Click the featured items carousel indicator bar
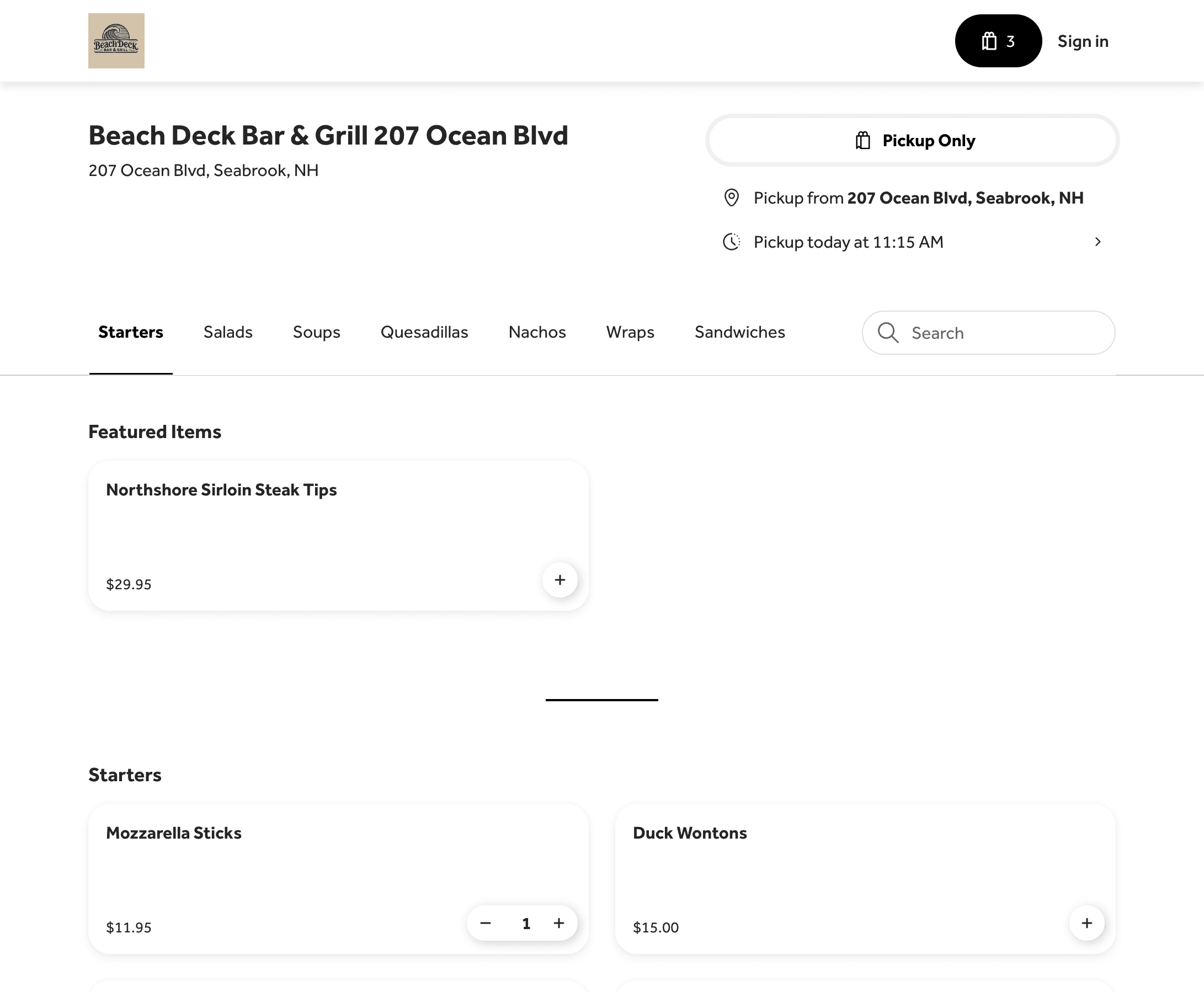The image size is (1204, 992). (601, 700)
